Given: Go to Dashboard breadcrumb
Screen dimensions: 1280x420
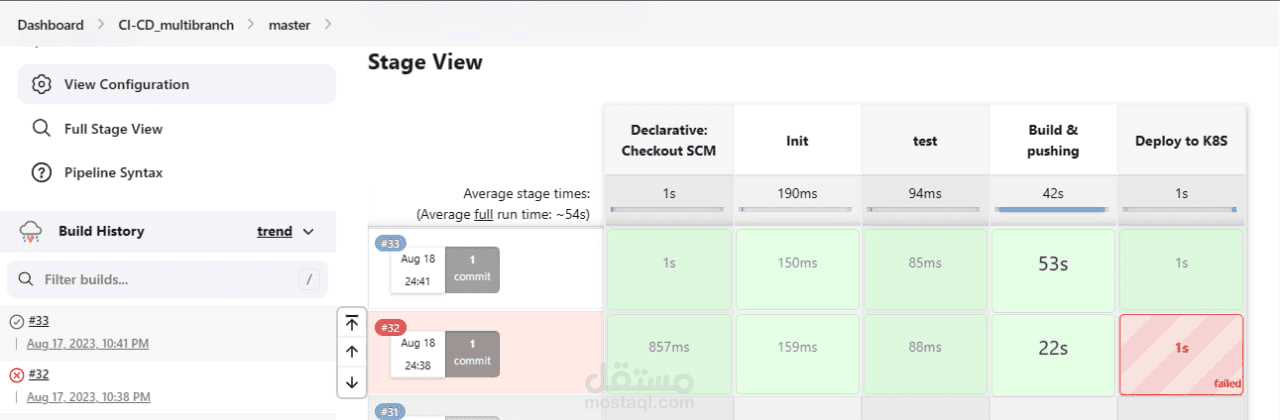Looking at the screenshot, I should (x=50, y=24).
